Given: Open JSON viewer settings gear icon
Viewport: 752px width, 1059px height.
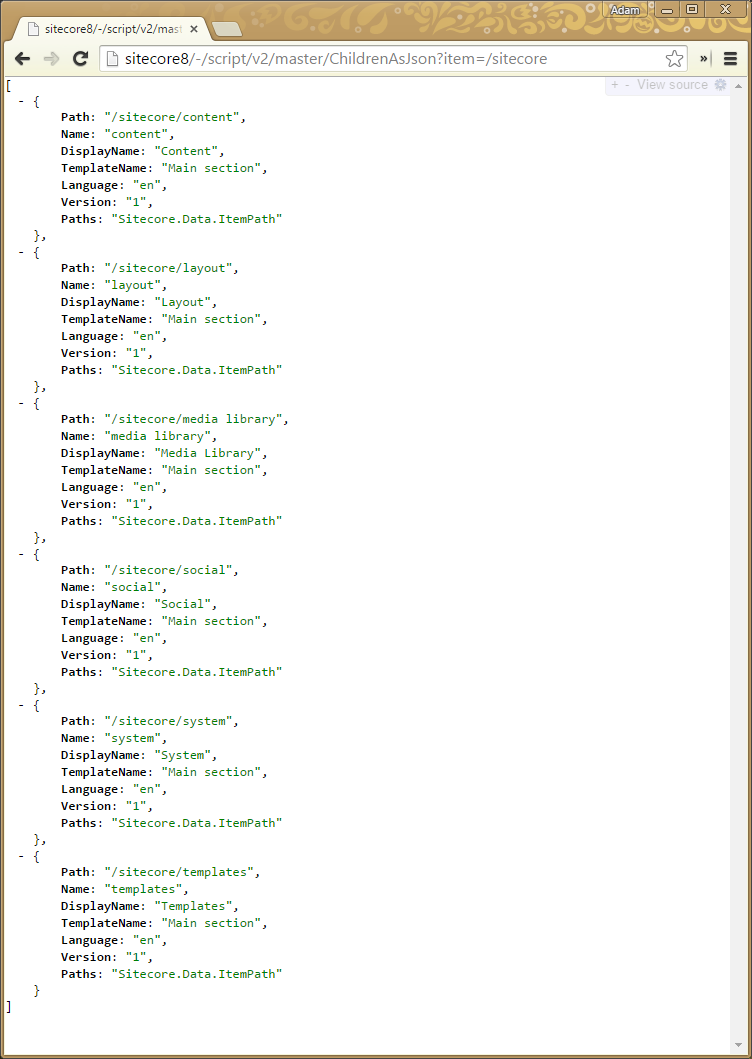Looking at the screenshot, I should (720, 85).
